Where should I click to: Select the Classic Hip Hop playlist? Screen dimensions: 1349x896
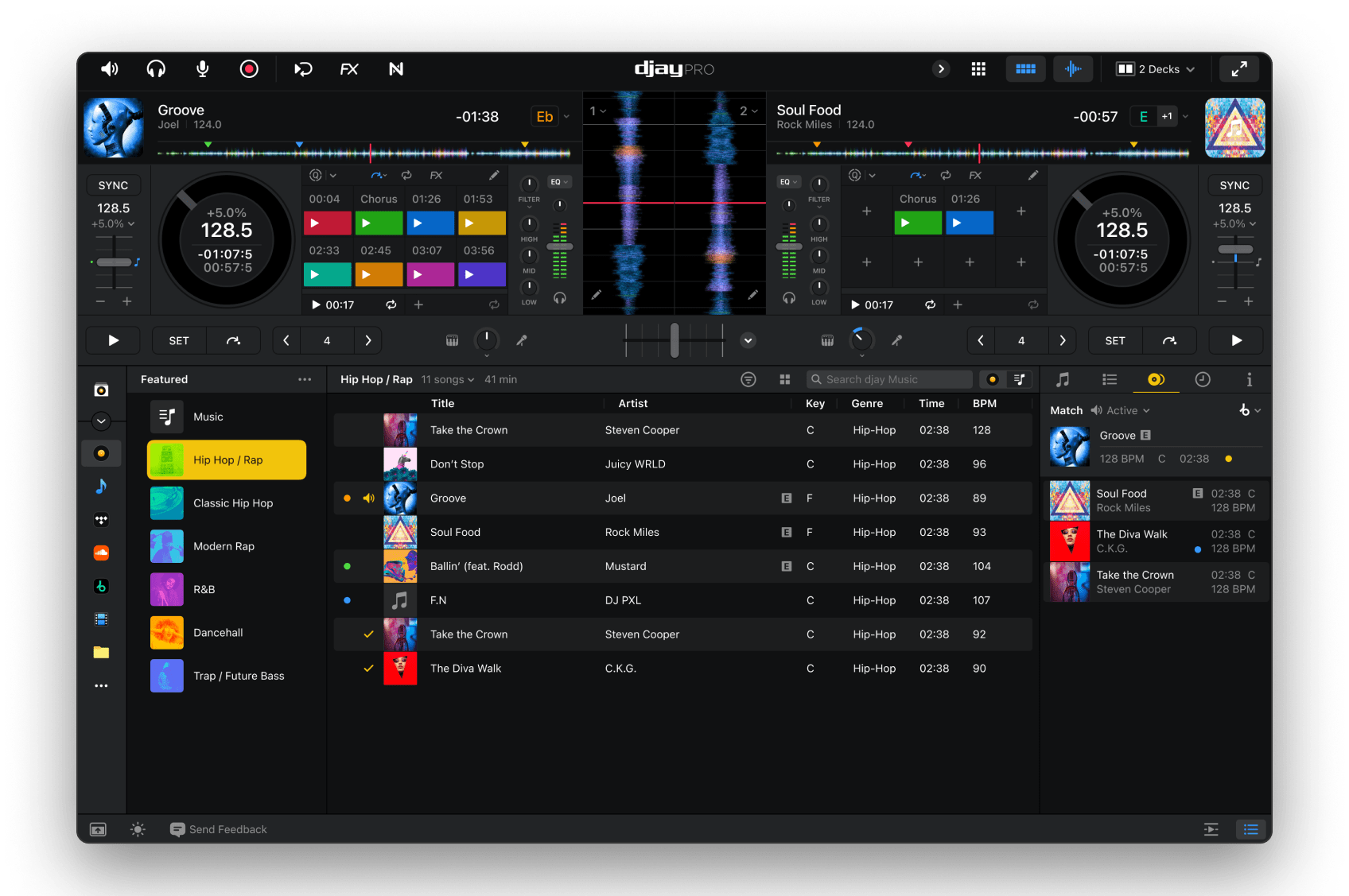coord(227,503)
